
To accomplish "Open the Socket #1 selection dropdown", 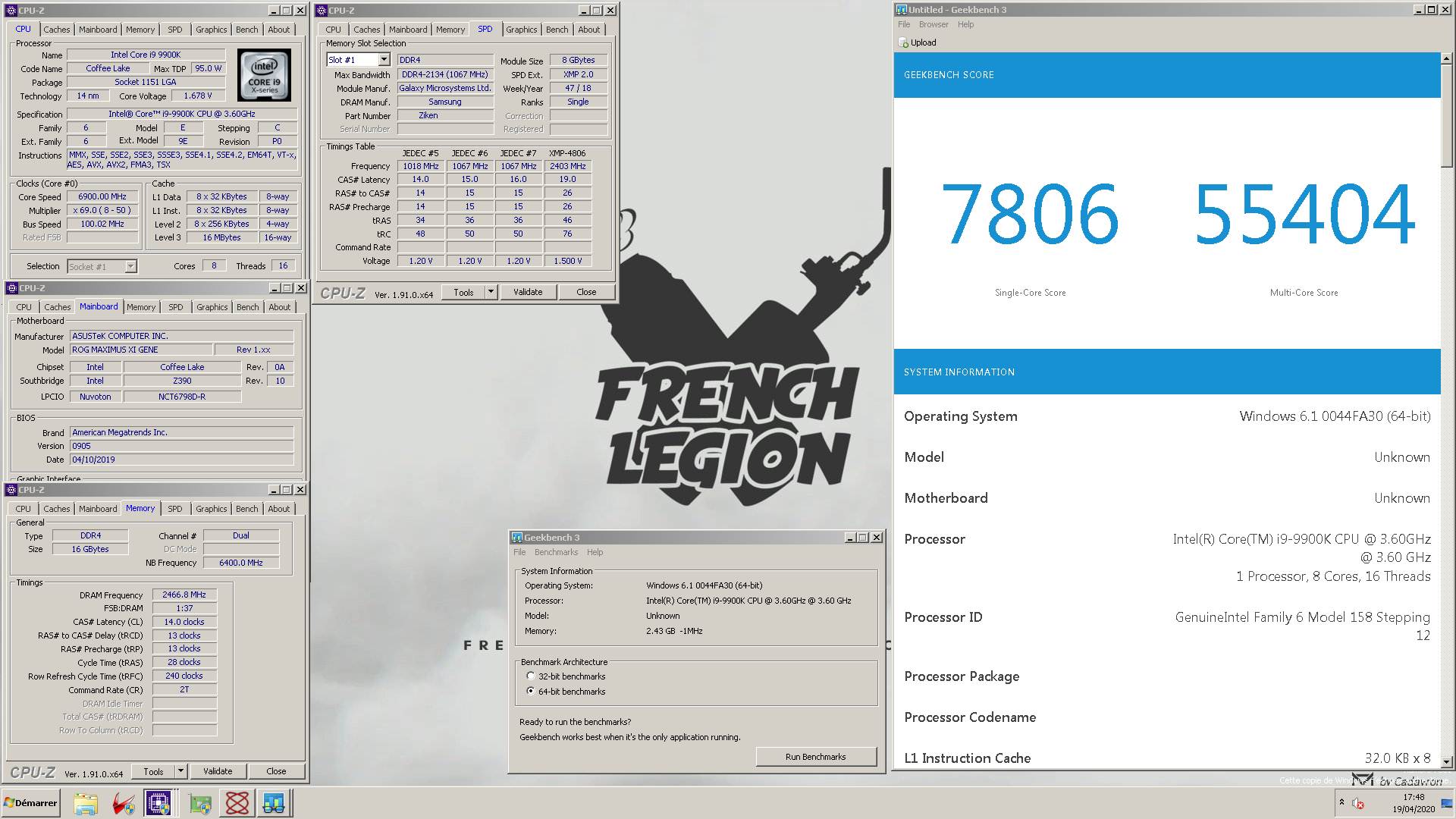I will click(130, 266).
